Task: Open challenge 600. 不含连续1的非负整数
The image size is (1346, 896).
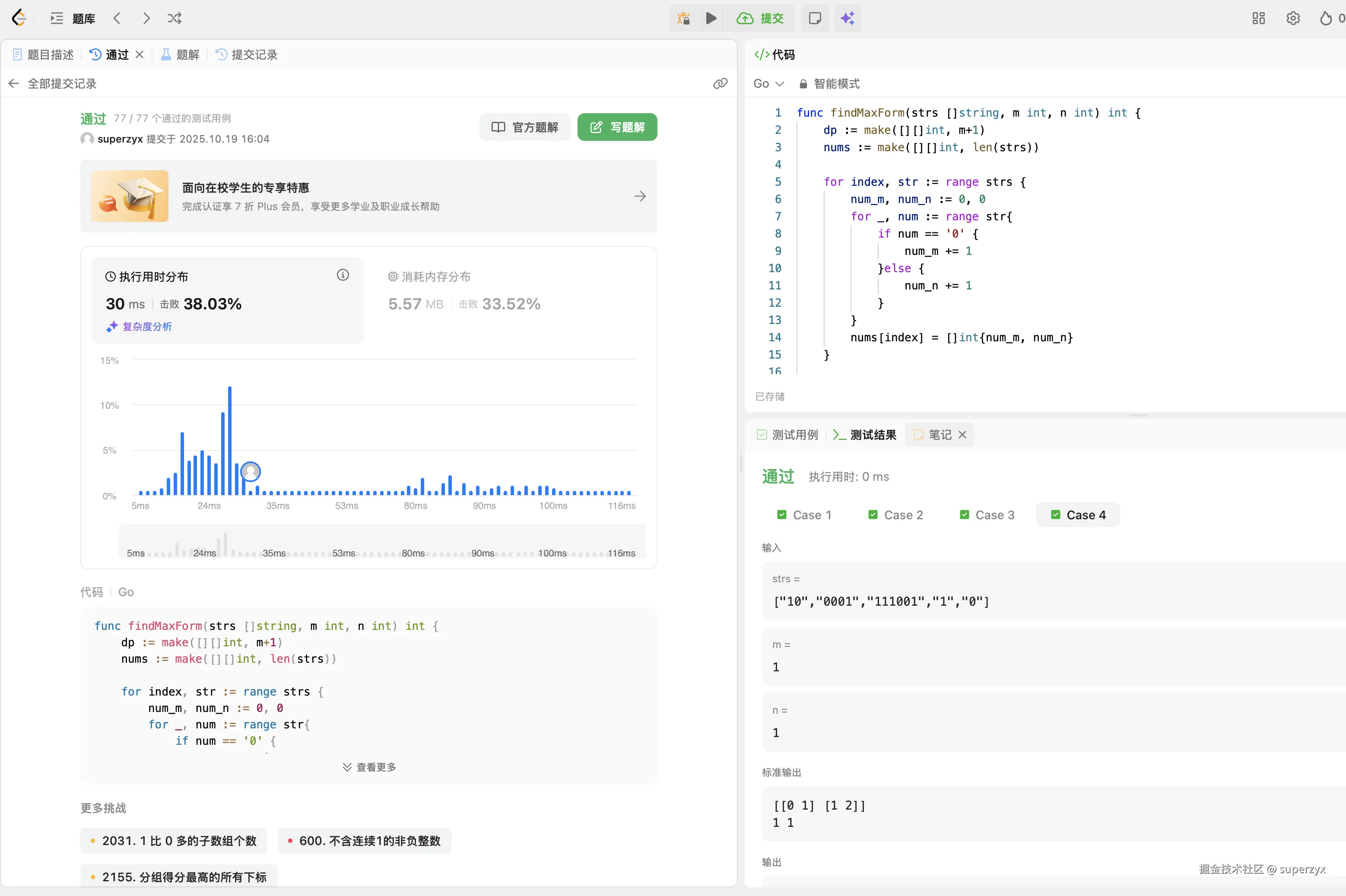Action: [x=365, y=841]
